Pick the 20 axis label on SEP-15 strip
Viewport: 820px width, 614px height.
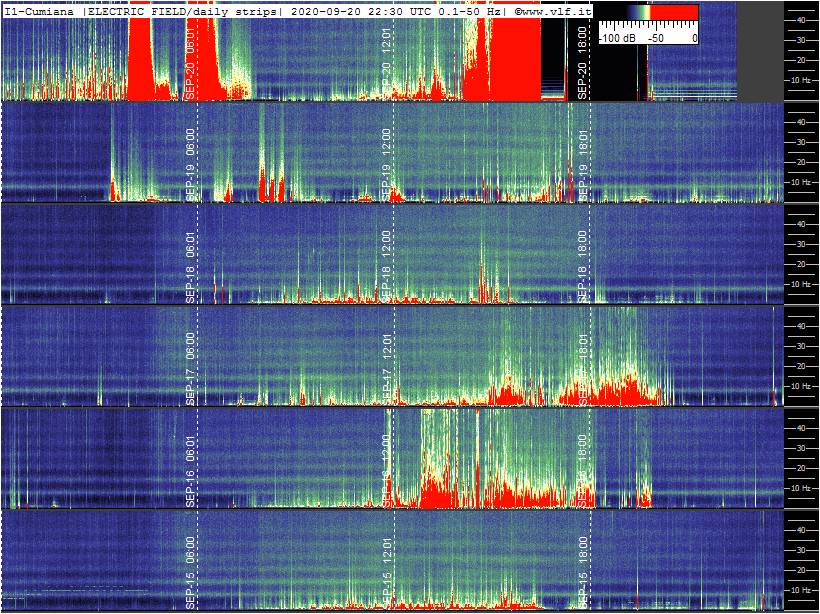[800, 570]
